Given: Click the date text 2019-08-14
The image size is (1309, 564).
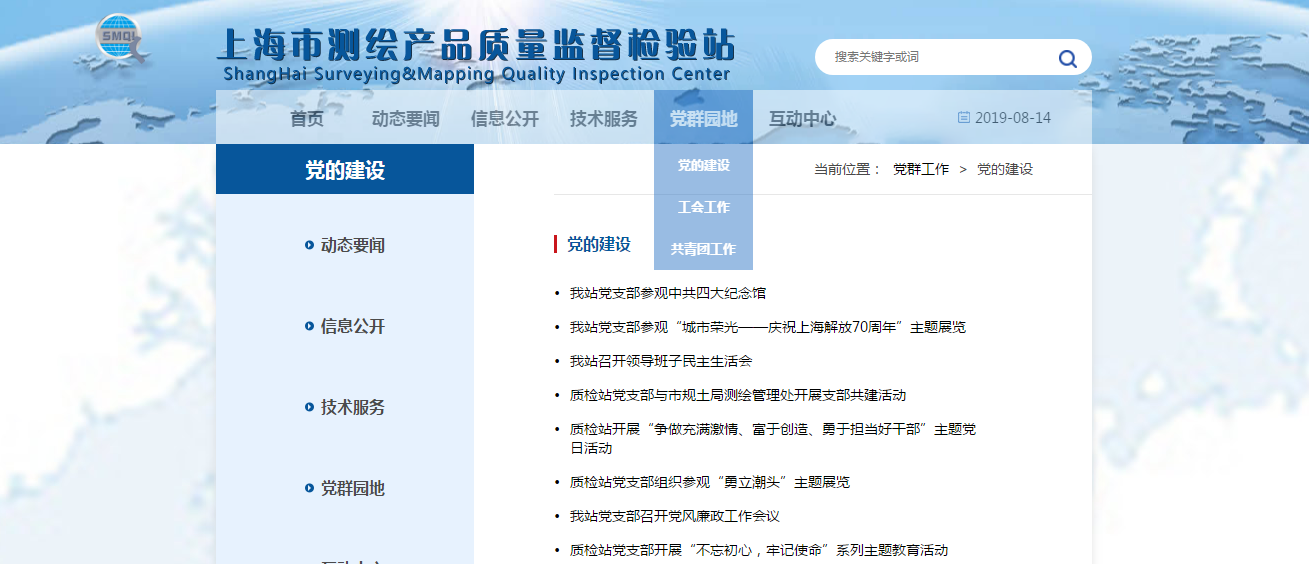Looking at the screenshot, I should (x=1013, y=118).
